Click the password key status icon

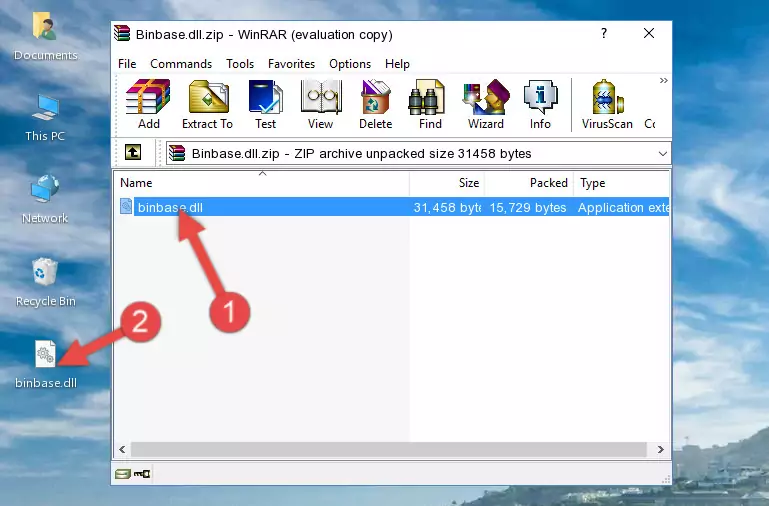tap(142, 473)
